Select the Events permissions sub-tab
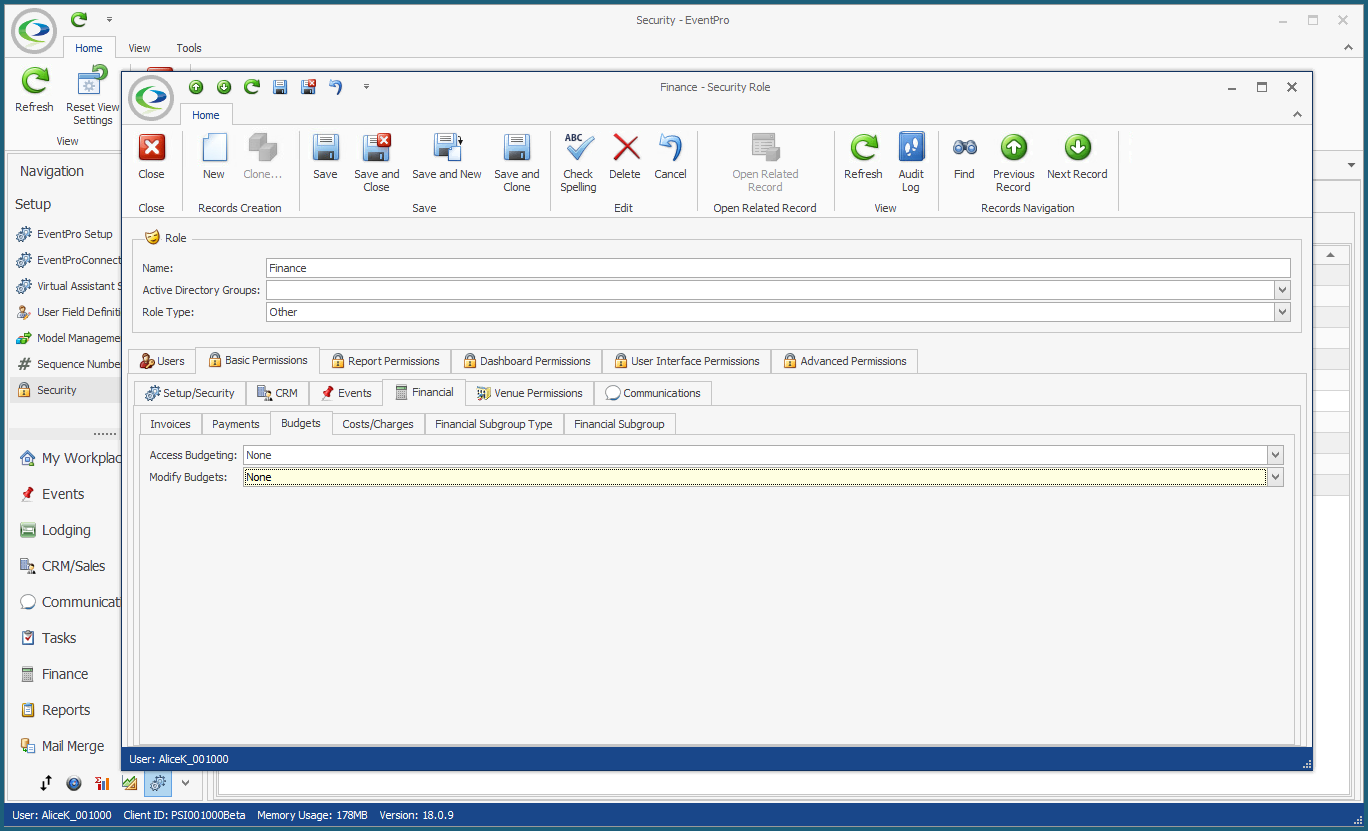The height and width of the screenshot is (831, 1368). point(346,393)
